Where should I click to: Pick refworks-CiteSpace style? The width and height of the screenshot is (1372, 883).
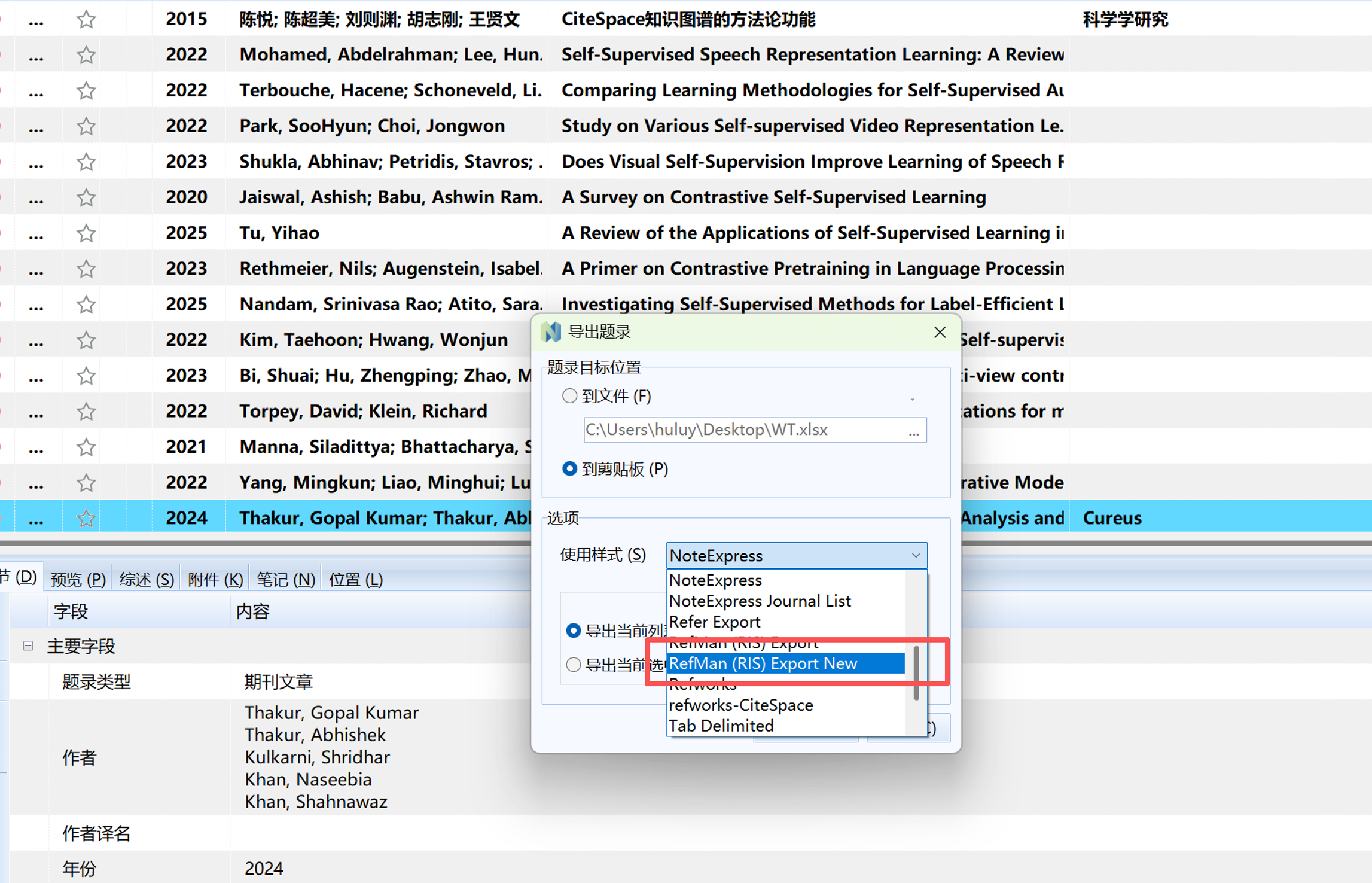point(785,705)
